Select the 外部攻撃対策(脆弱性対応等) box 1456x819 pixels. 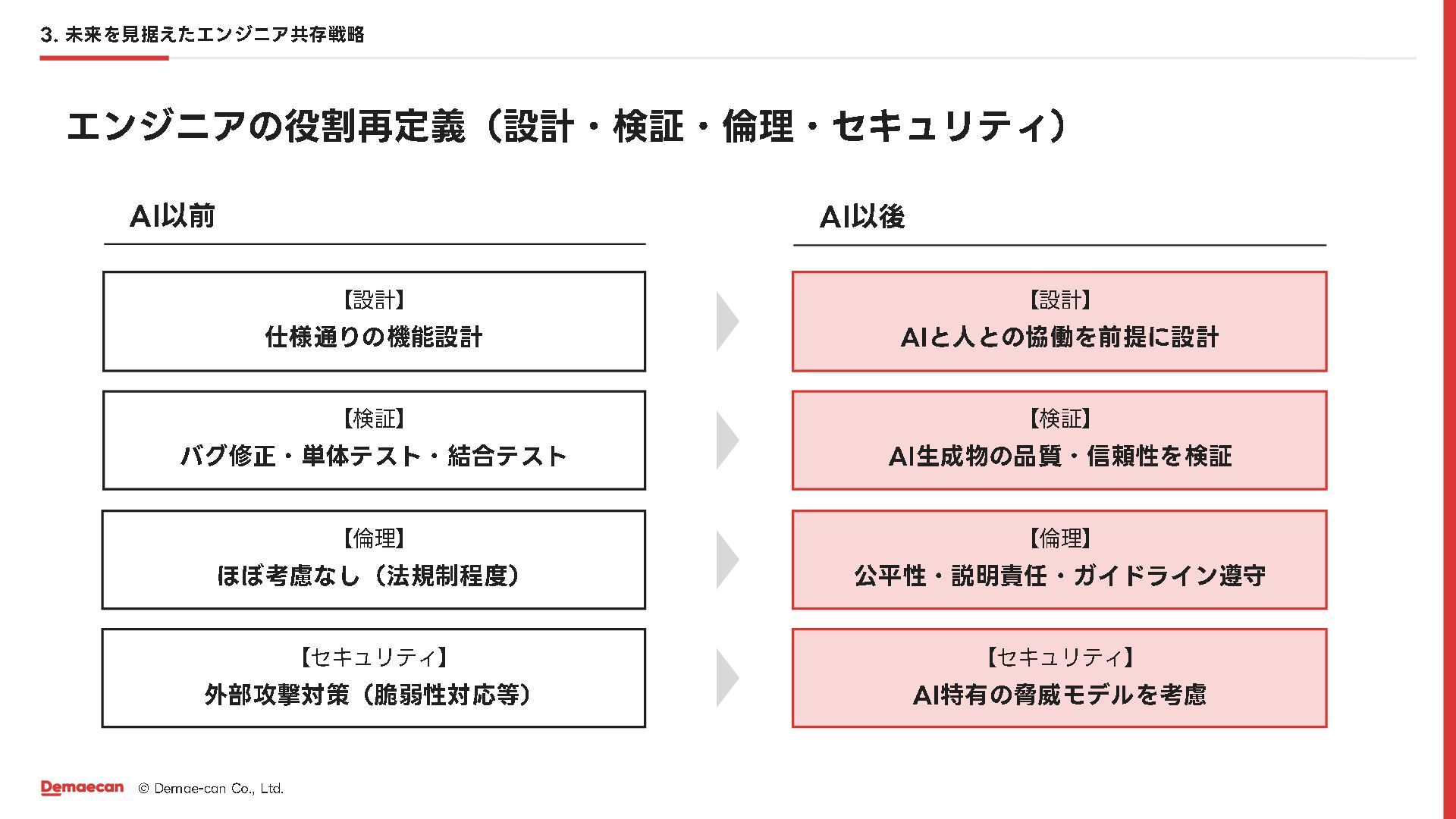(x=374, y=679)
